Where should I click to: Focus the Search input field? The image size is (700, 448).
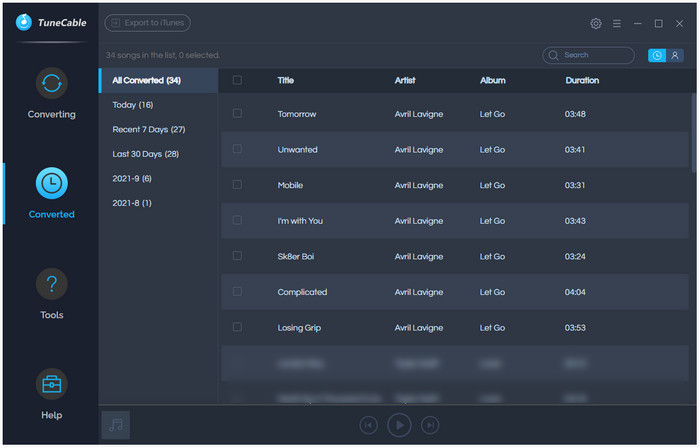(589, 55)
